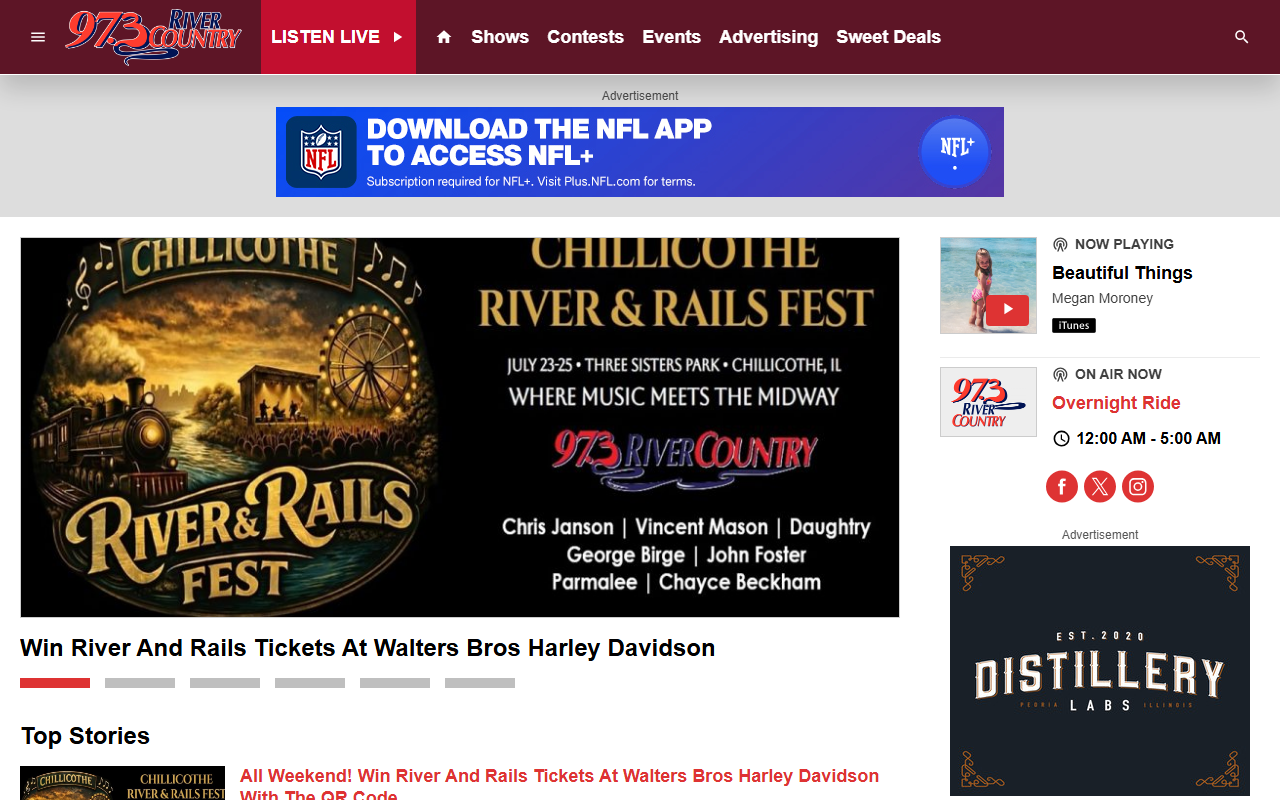The width and height of the screenshot is (1280, 800).
Task: Click the NFL shield logo in ad
Action: click(321, 152)
